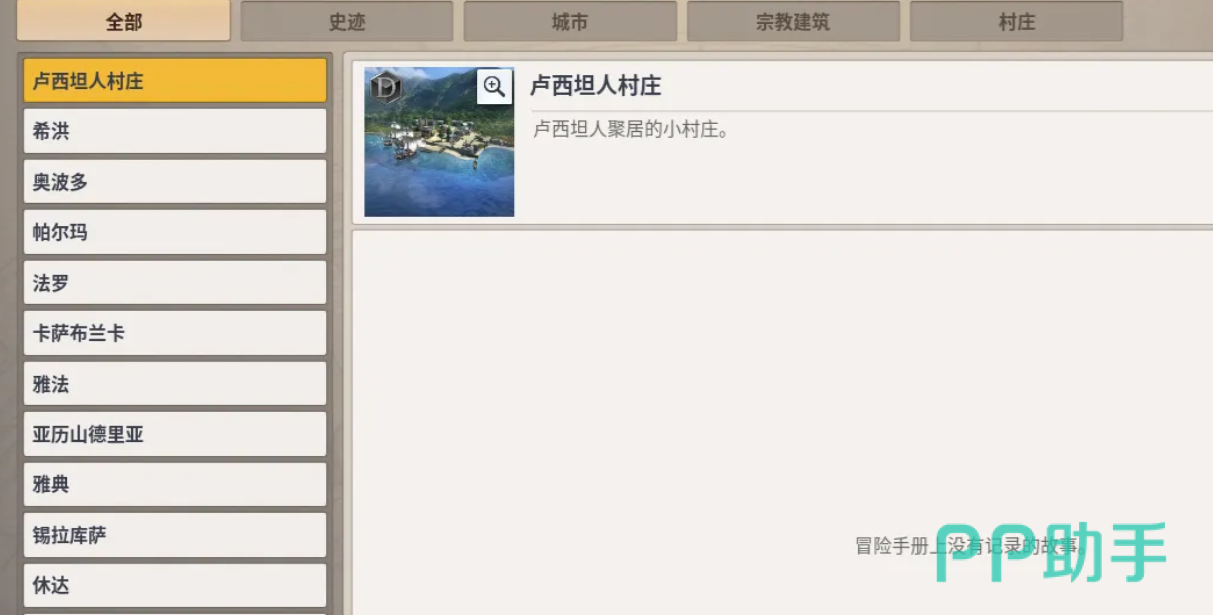Switch to the 史迹 tab
This screenshot has height=615, width=1213.
tap(347, 21)
